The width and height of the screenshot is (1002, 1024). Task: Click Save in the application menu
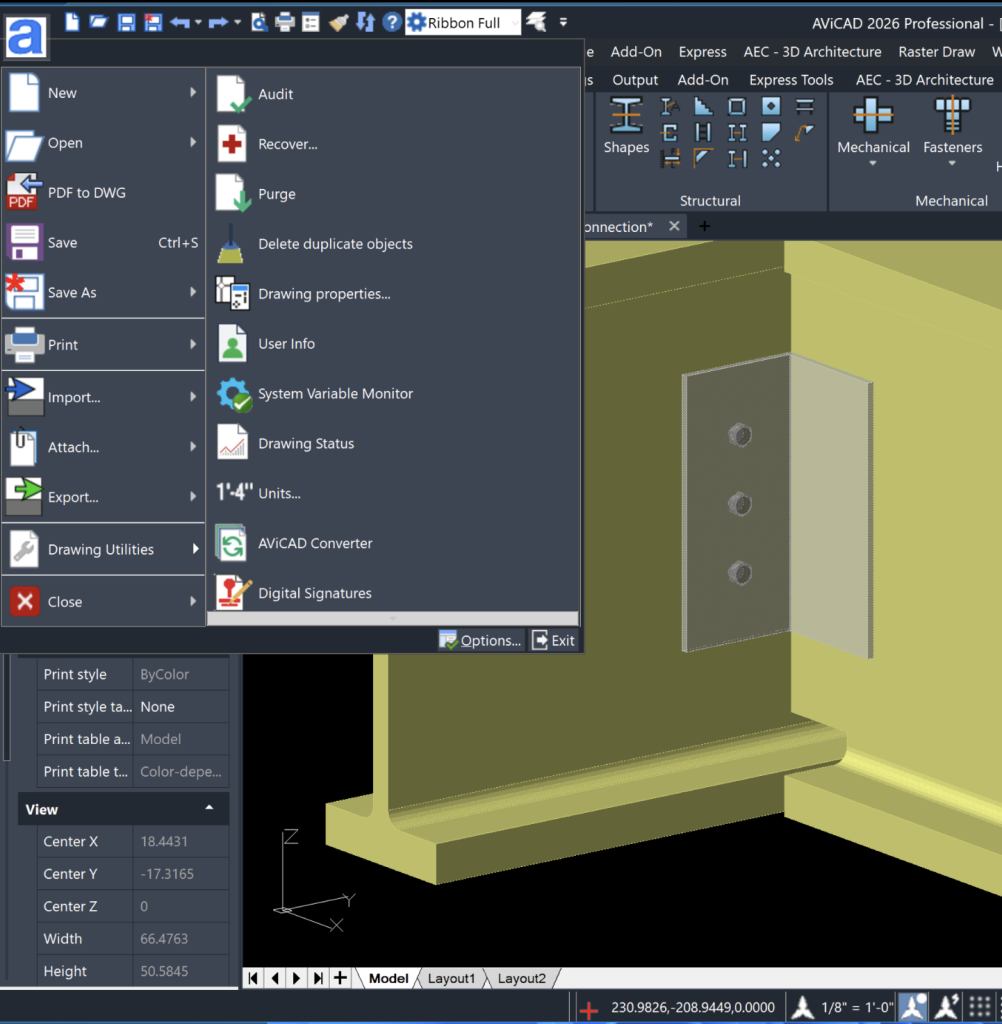(103, 242)
